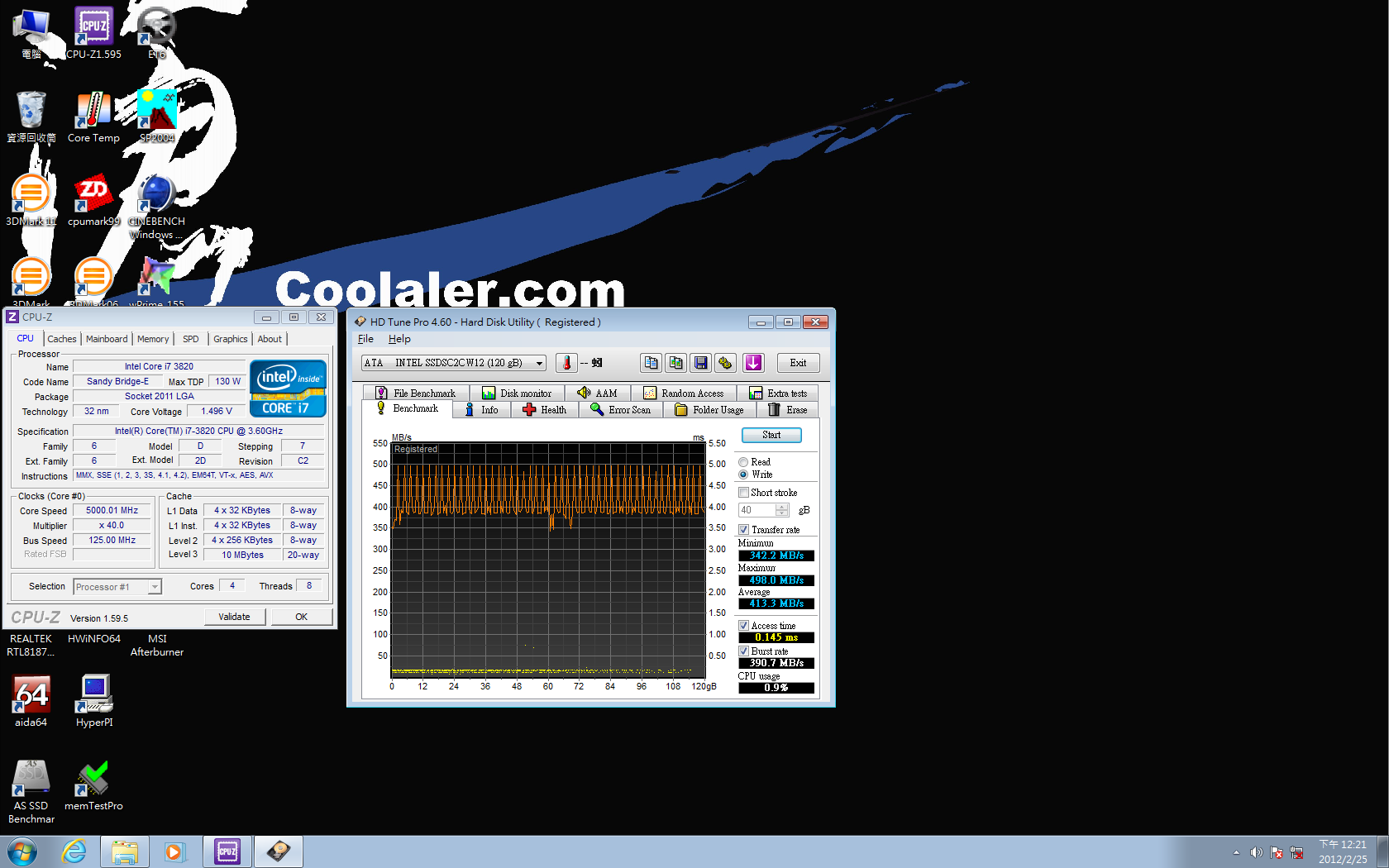
Task: Launch memTestPro desktop shortcut
Action: pos(93,785)
